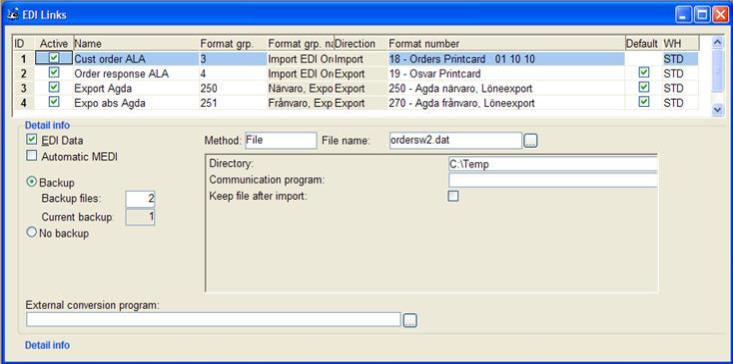Select the No backup radio button
The image size is (733, 364).
click(32, 232)
